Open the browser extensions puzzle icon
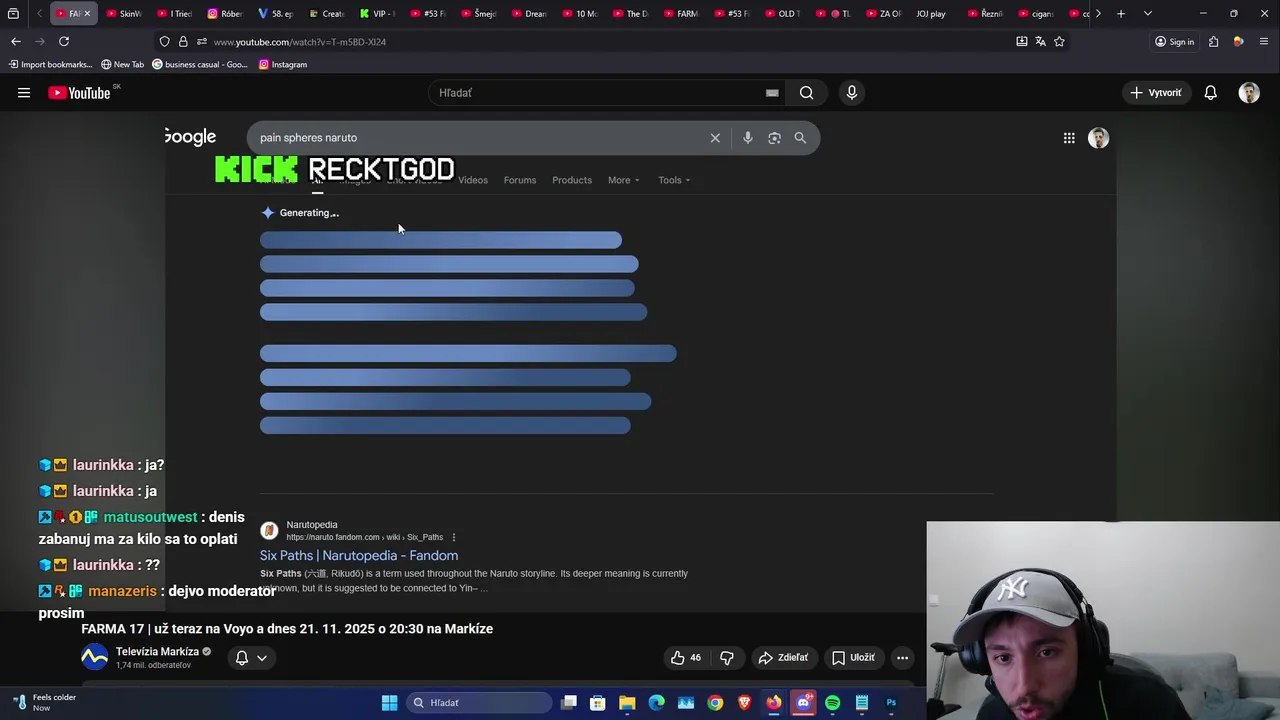 pos(1213,41)
